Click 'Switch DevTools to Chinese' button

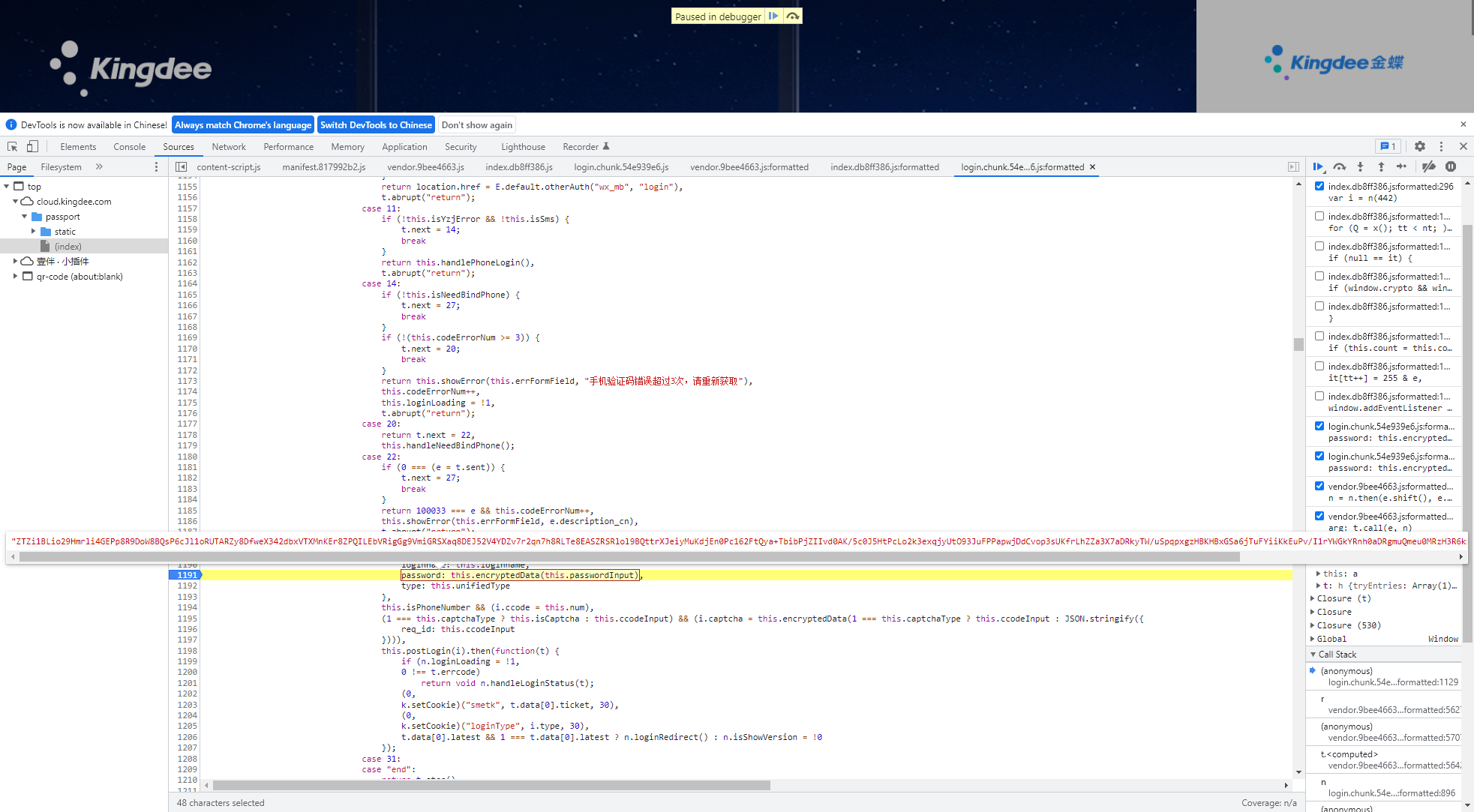coord(376,125)
